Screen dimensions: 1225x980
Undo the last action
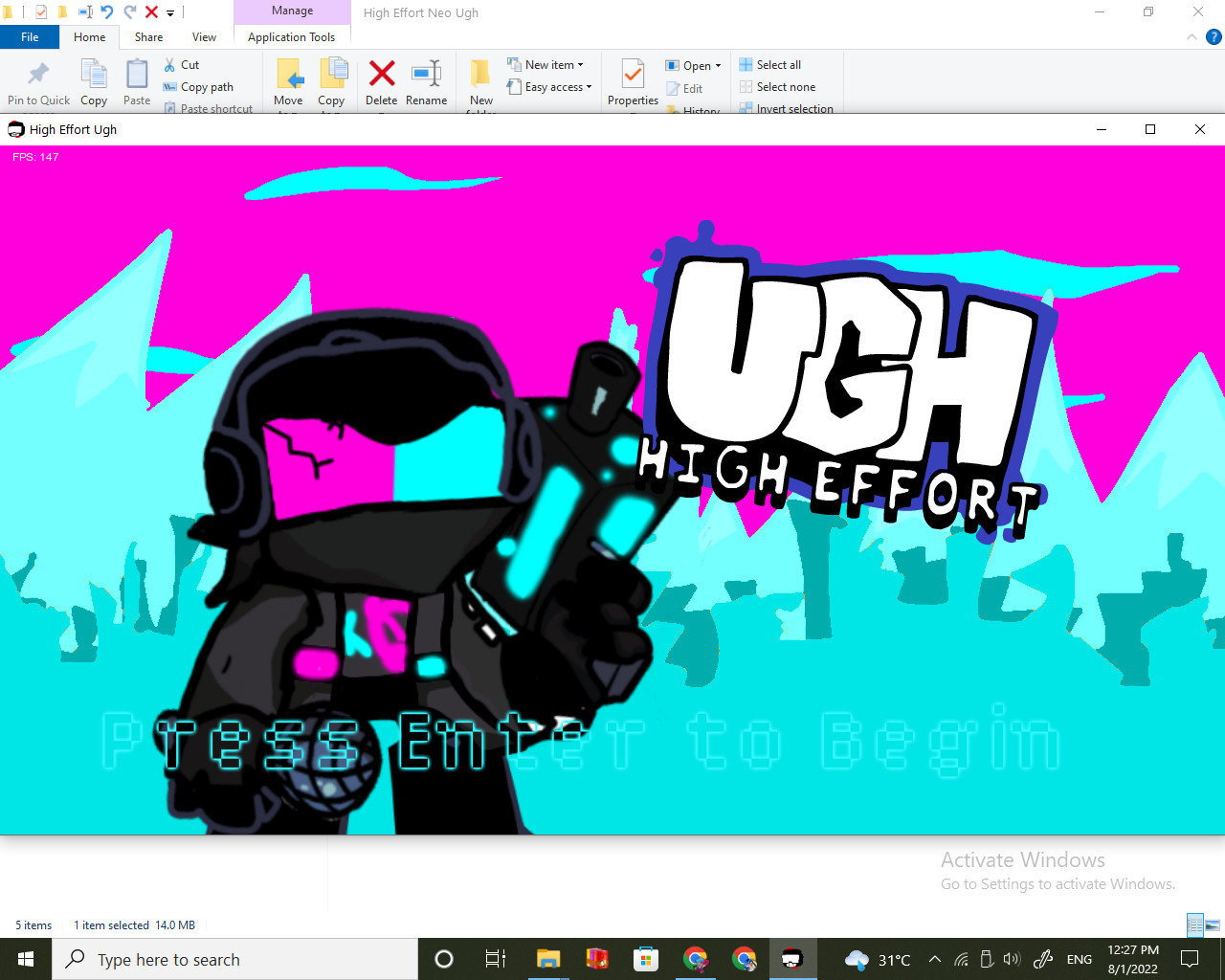point(105,12)
